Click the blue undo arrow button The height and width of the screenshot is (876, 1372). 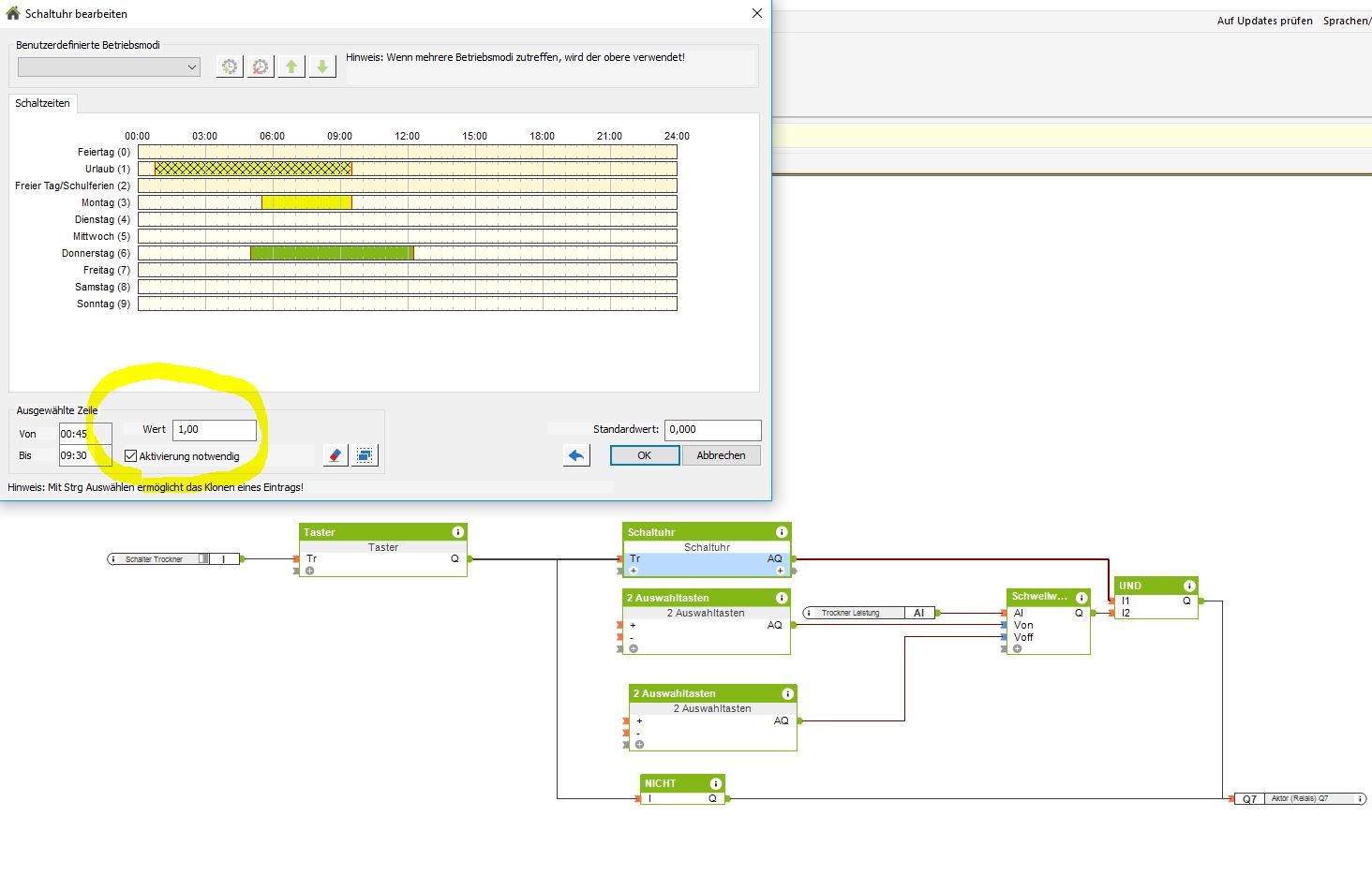pos(576,455)
